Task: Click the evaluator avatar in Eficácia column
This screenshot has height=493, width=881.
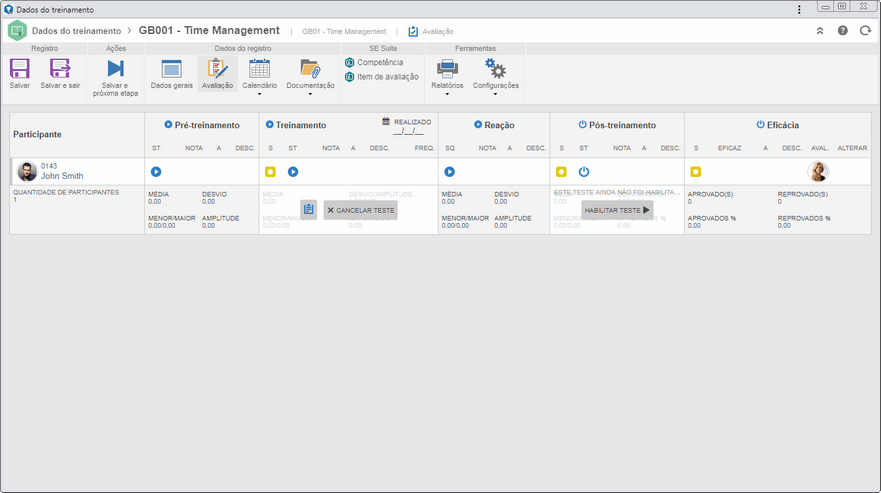Action: pyautogui.click(x=818, y=171)
